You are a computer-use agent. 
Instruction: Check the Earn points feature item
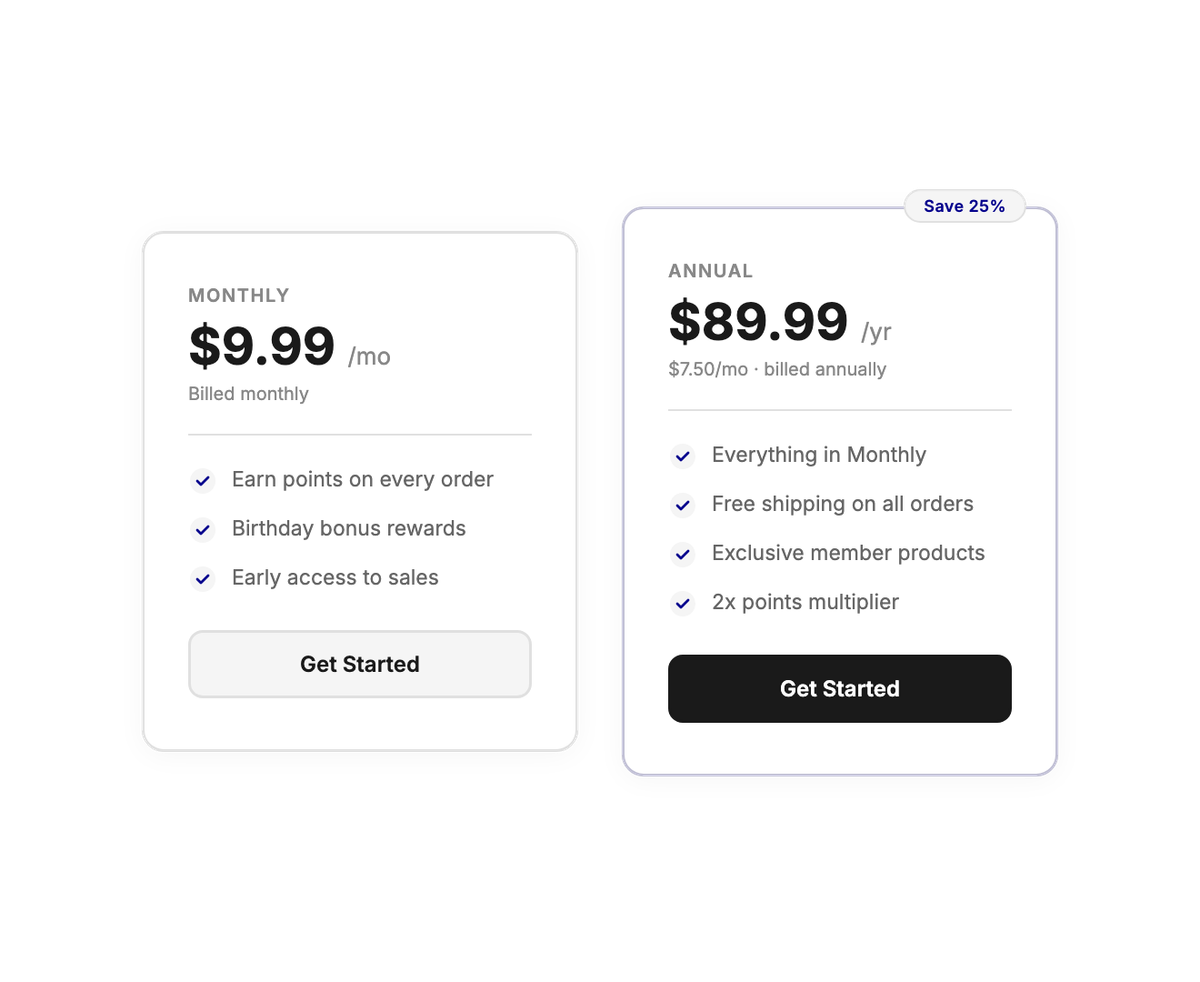click(362, 479)
